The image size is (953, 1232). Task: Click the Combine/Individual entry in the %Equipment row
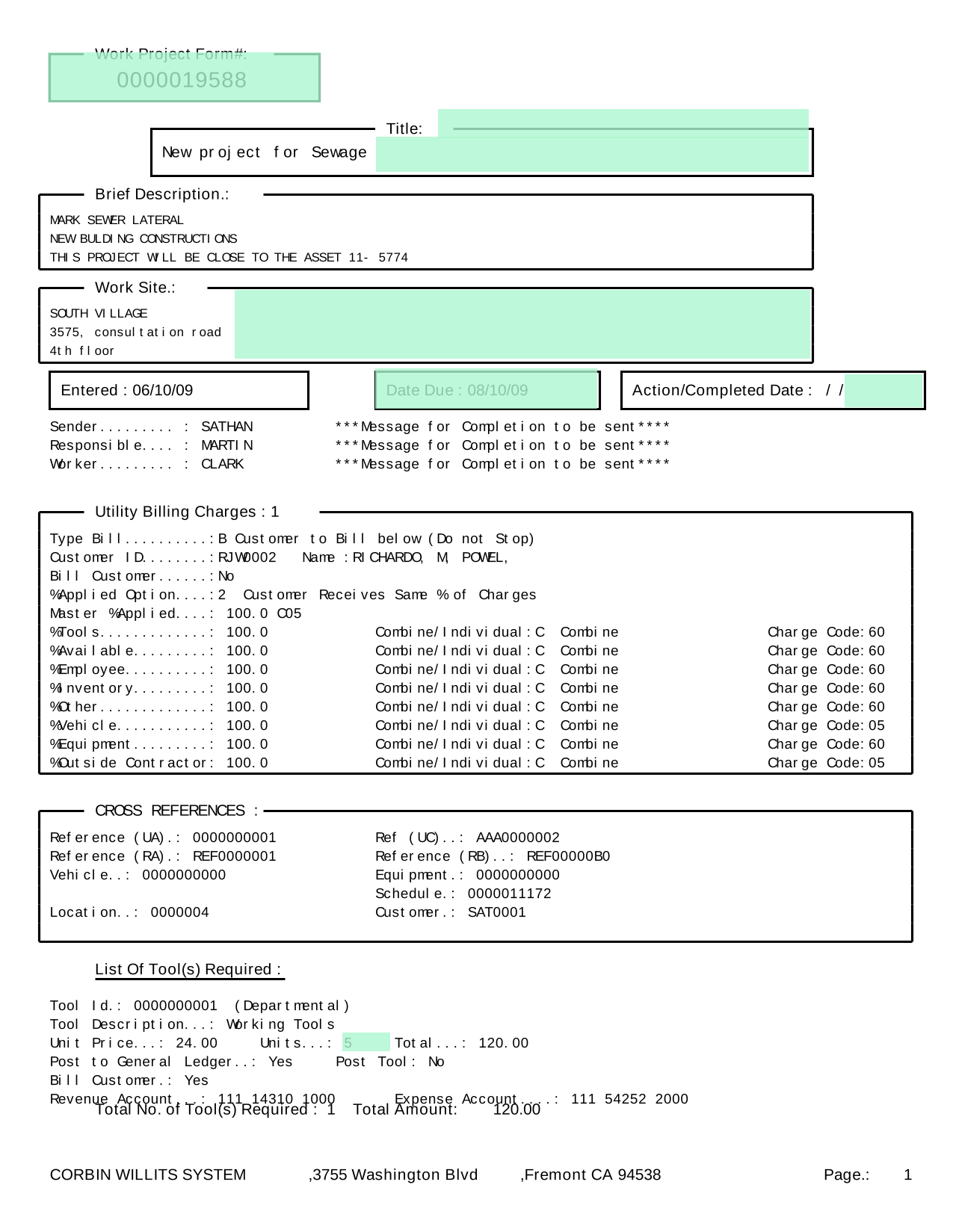click(497, 744)
